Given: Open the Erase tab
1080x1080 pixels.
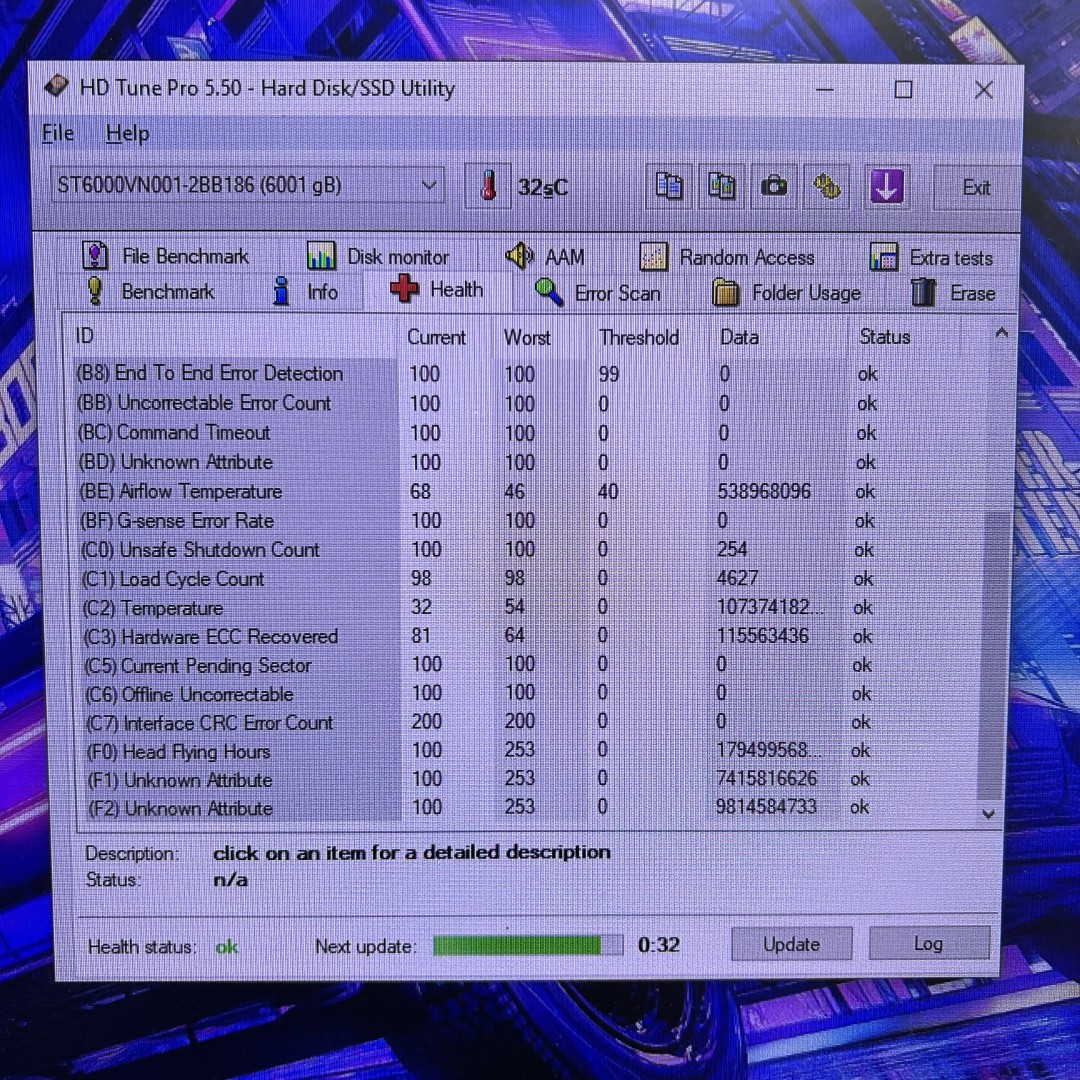Looking at the screenshot, I should coord(953,293).
